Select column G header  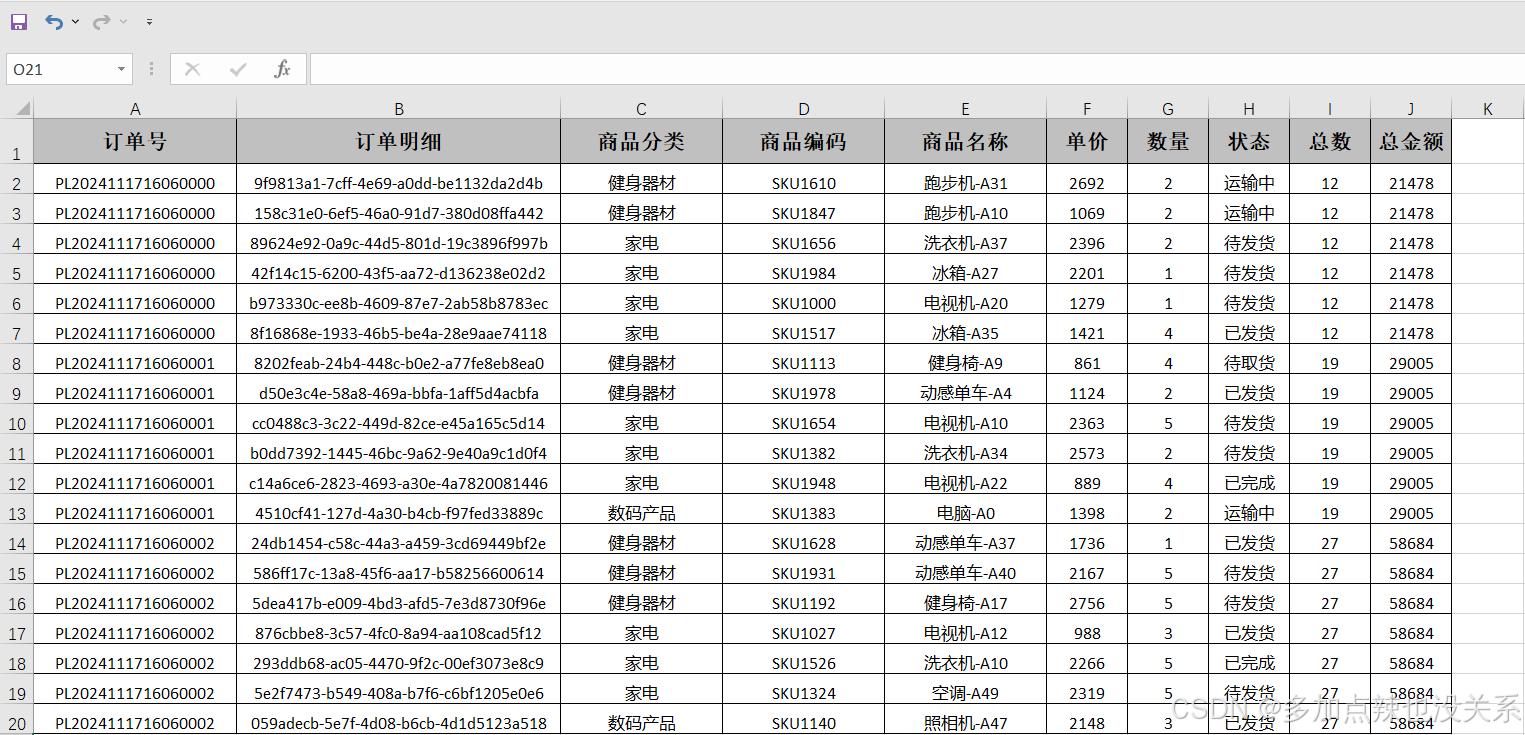pyautogui.click(x=1168, y=108)
